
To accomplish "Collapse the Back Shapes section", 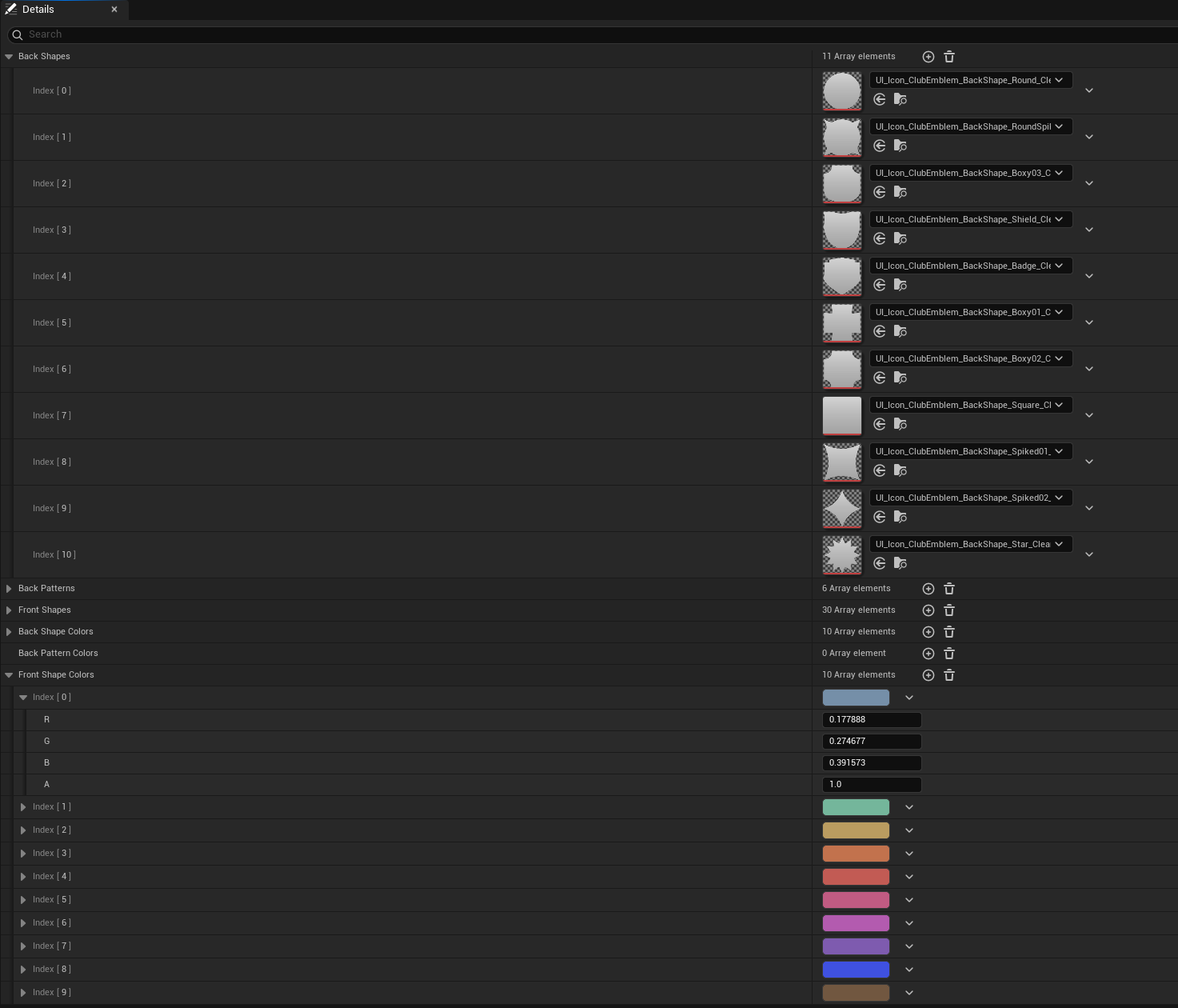I will [9, 57].
